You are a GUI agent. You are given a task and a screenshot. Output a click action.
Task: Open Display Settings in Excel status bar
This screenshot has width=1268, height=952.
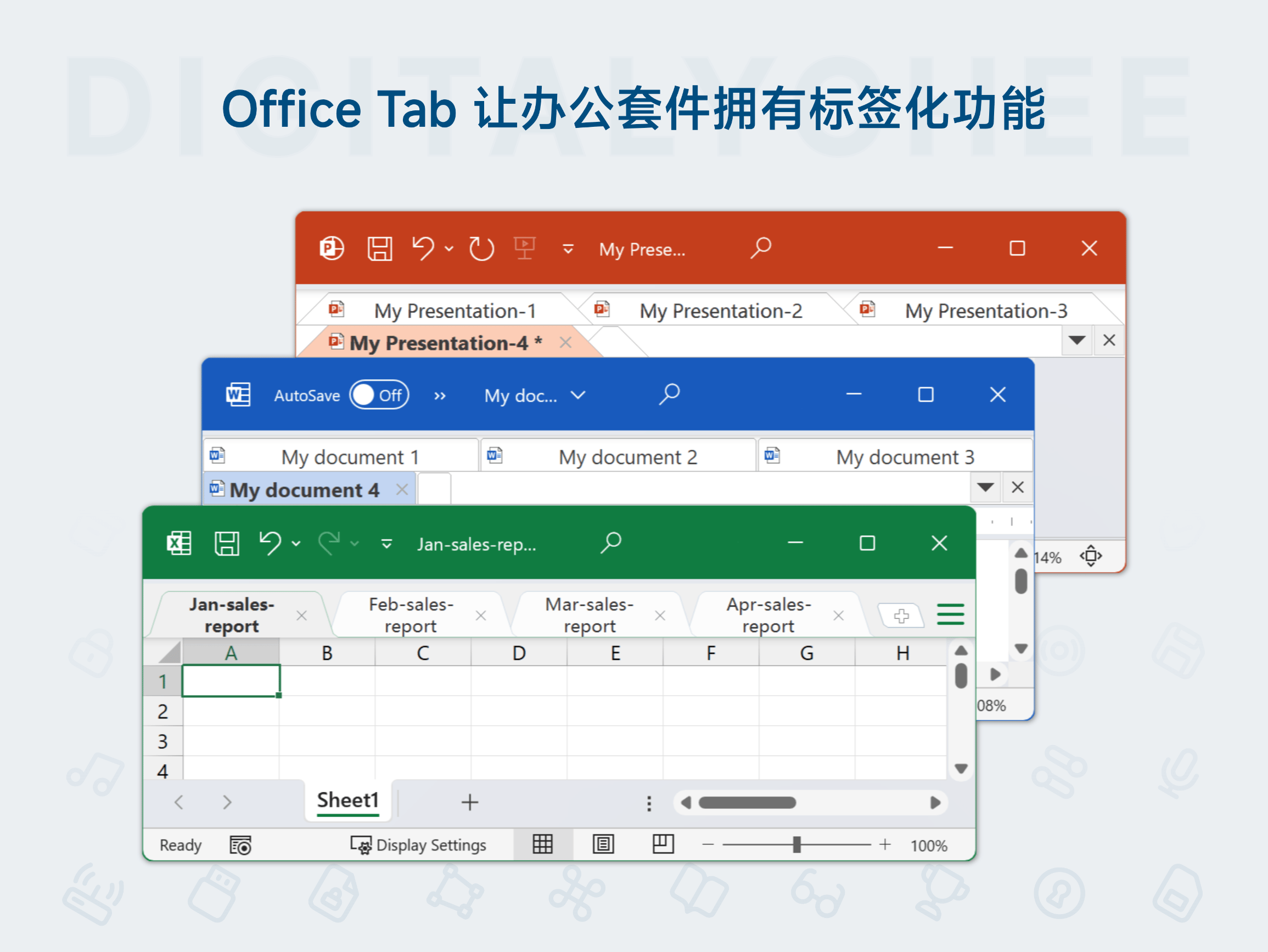click(418, 844)
